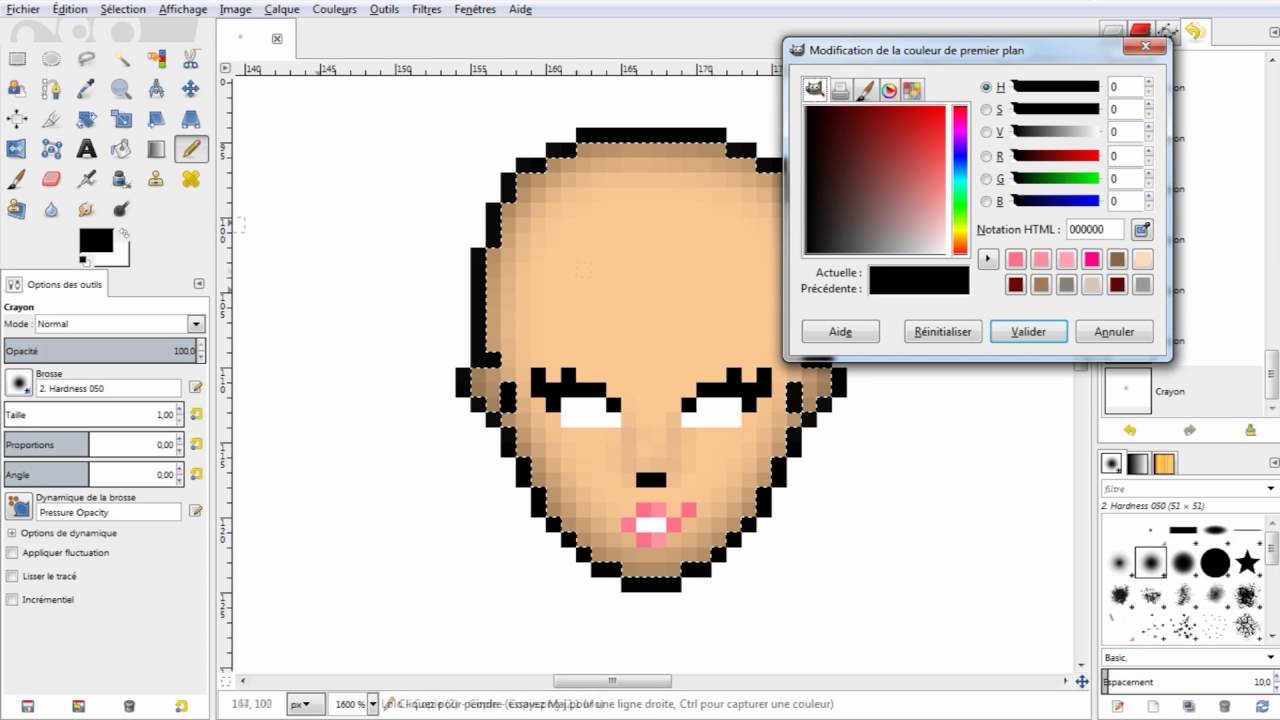Select the Pencil (Crayon) tool
Viewport: 1280px width, 720px height.
191,149
